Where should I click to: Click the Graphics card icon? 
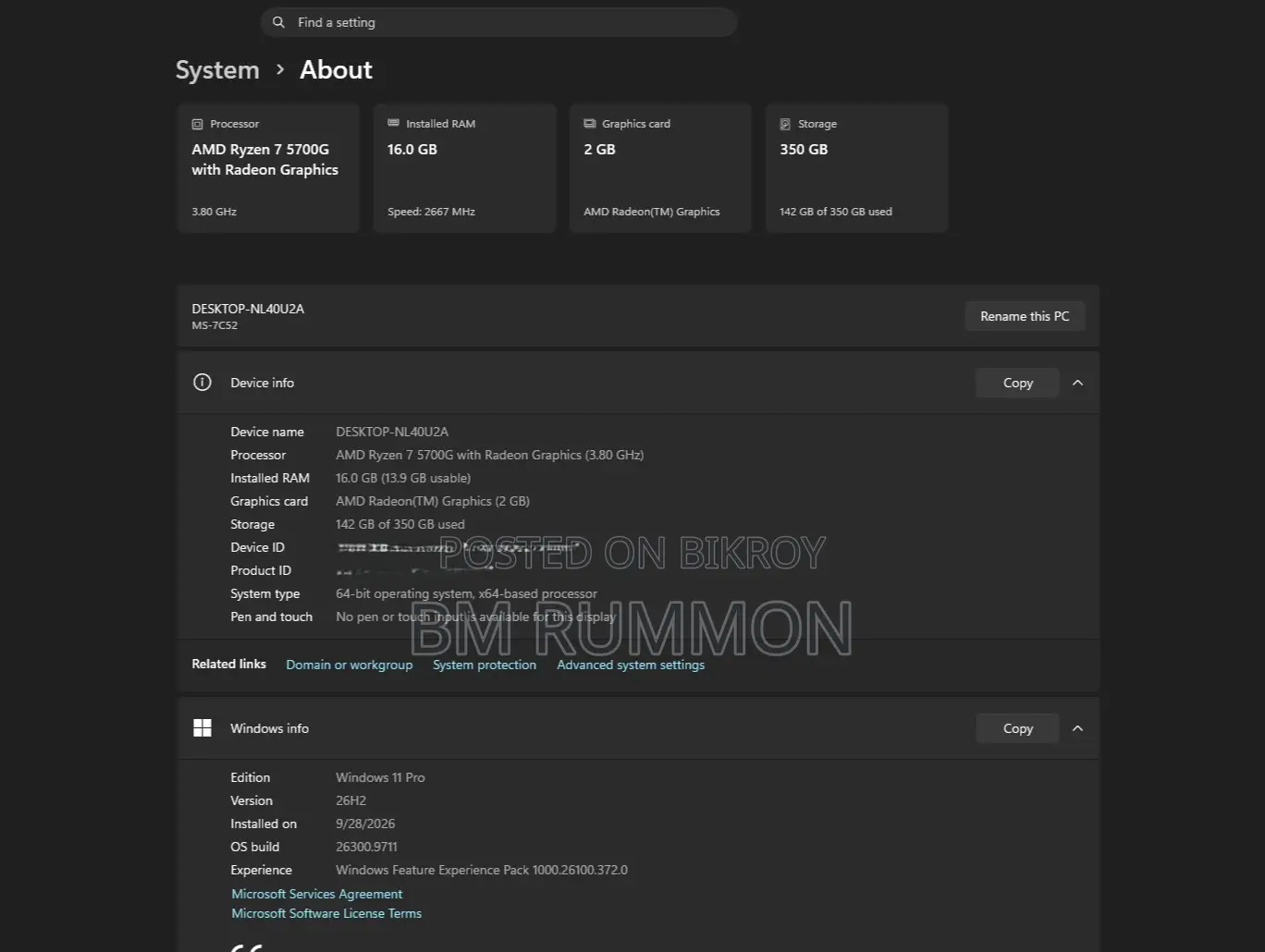pyautogui.click(x=589, y=123)
